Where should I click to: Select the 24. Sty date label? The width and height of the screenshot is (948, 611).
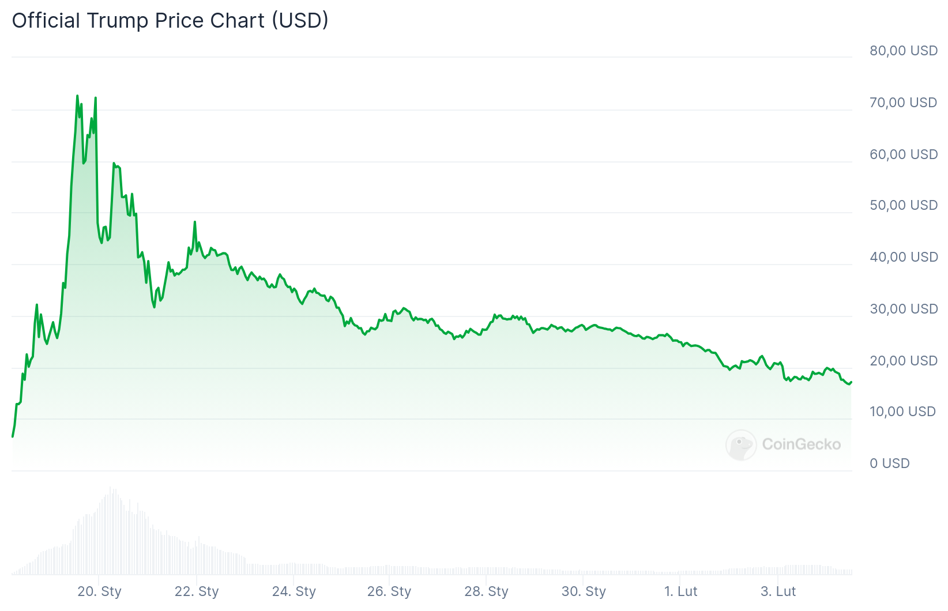[293, 591]
